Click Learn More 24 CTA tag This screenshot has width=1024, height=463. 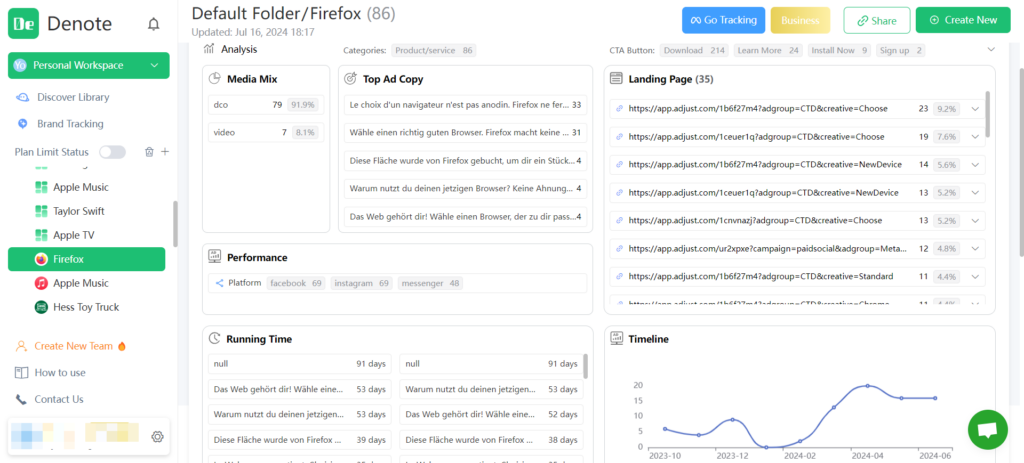tap(768, 50)
